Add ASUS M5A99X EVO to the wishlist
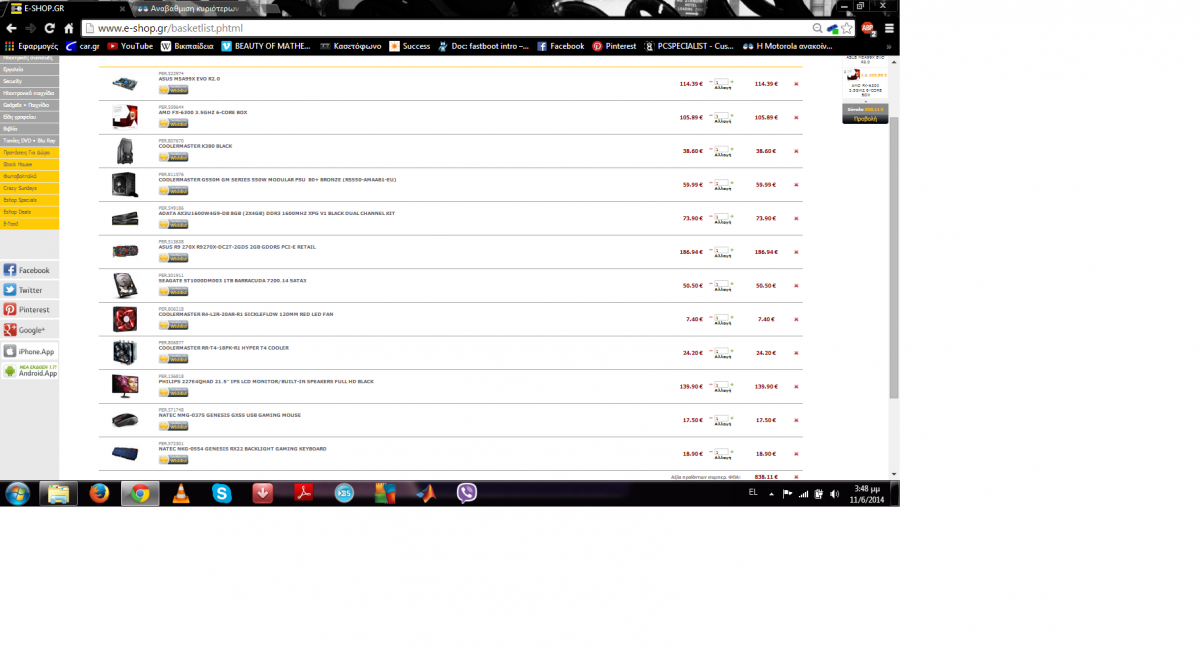This screenshot has width=1200, height=649. tap(173, 90)
